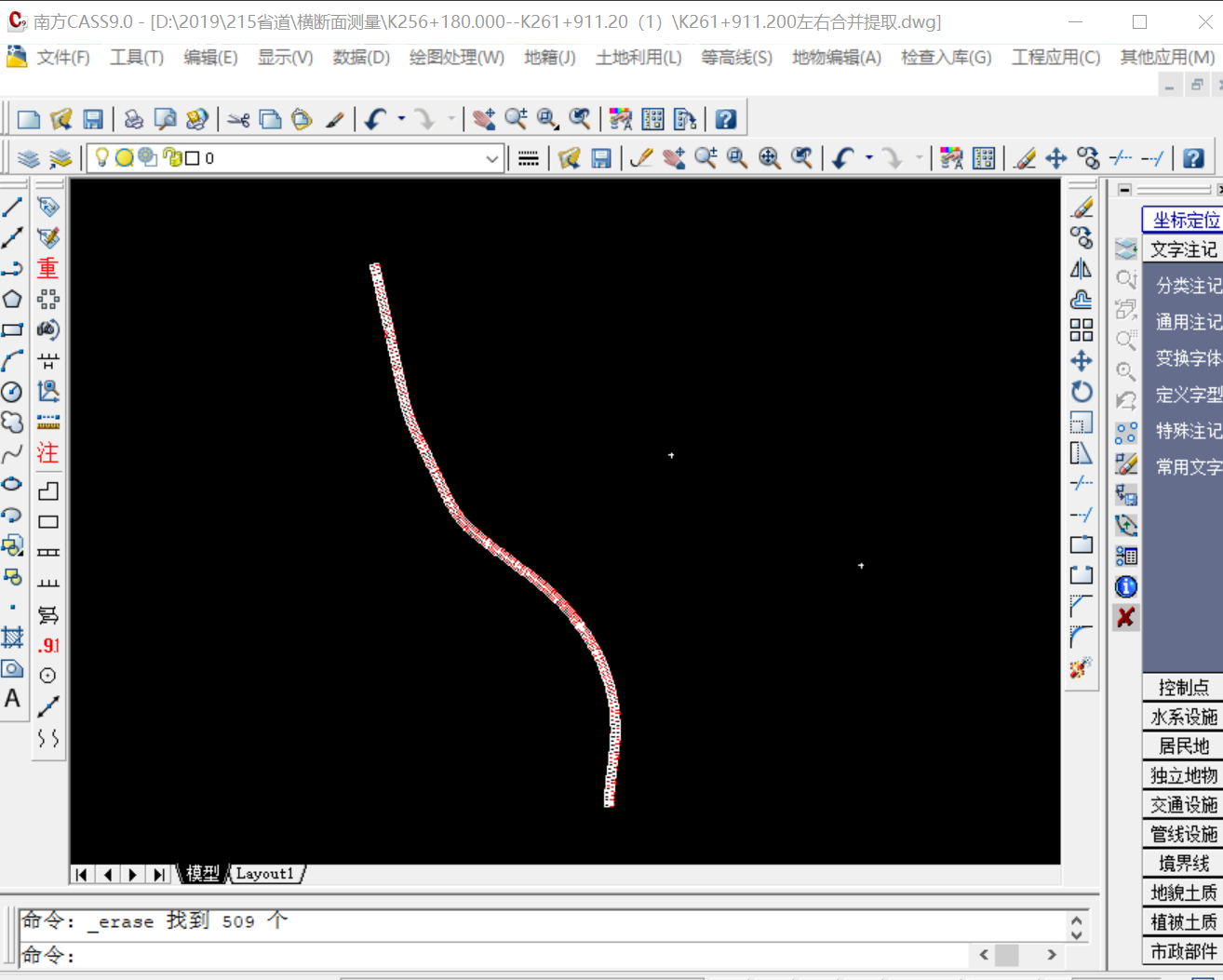
Task: Open the 居民地 category
Action: [1183, 746]
